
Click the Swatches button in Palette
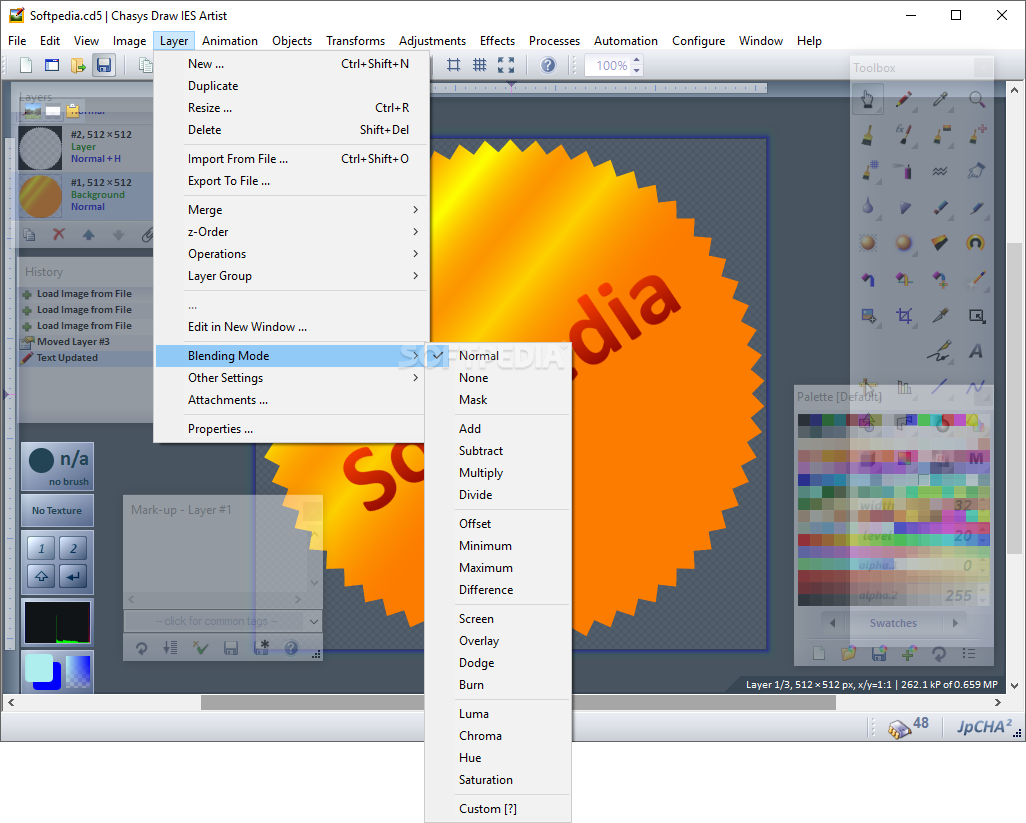pos(893,623)
